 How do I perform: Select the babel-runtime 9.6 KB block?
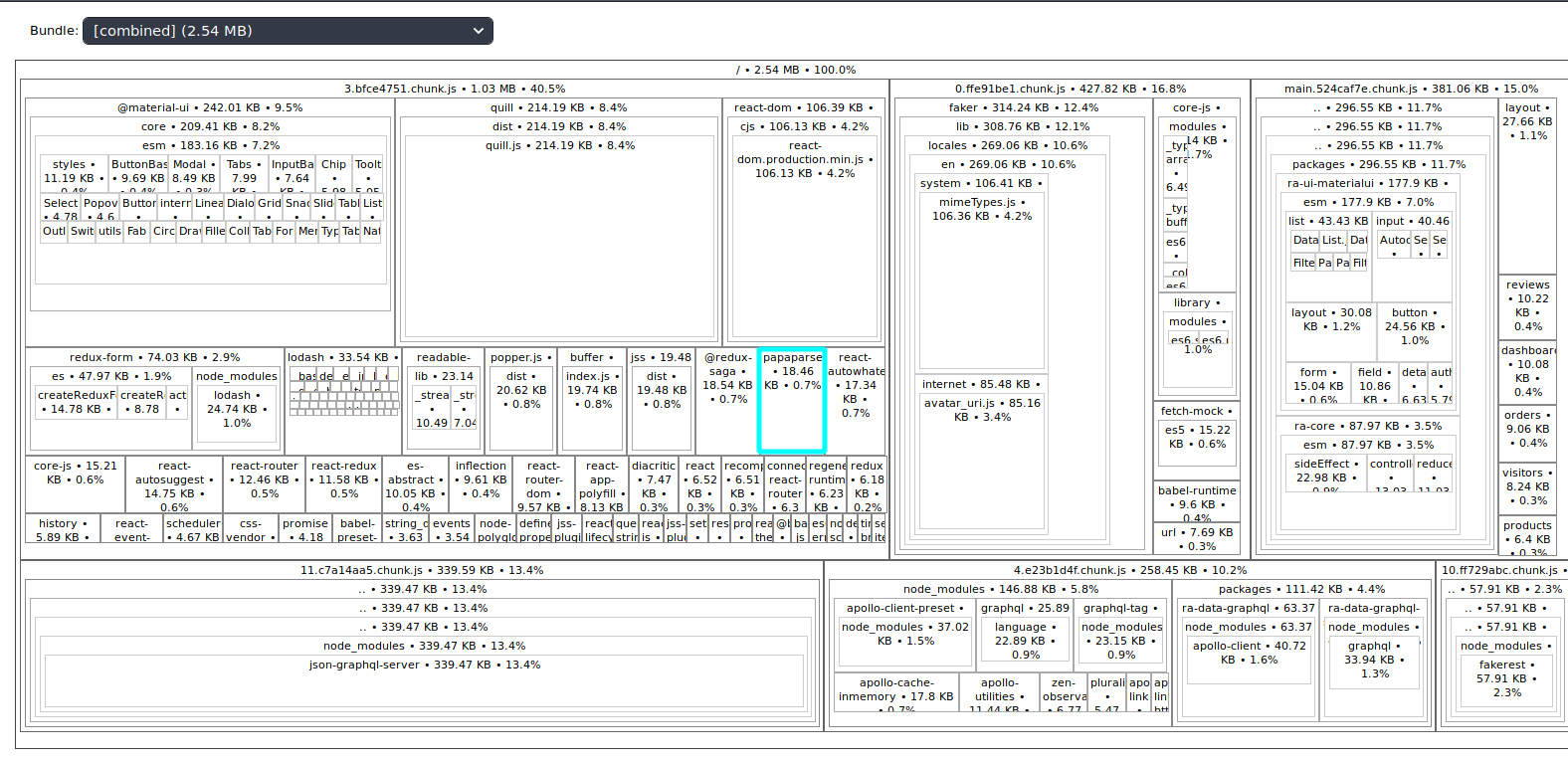tap(1197, 501)
